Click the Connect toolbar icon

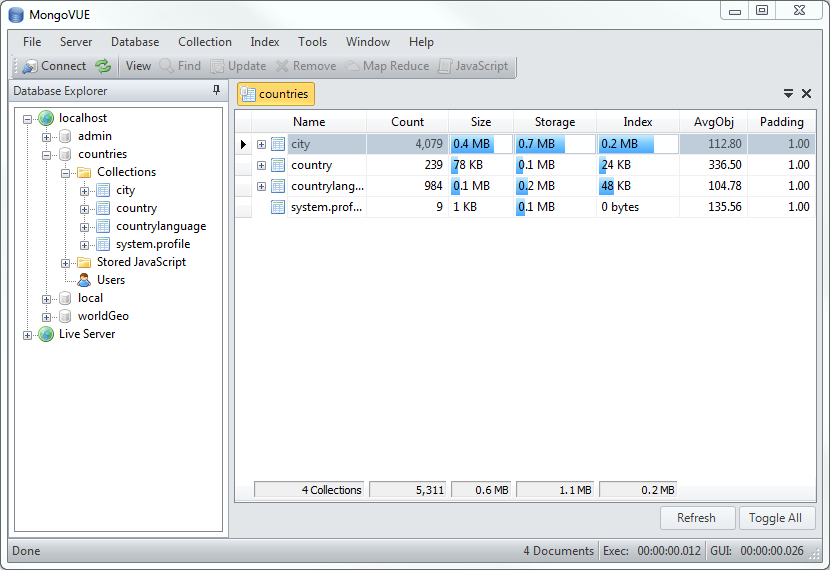pos(29,66)
